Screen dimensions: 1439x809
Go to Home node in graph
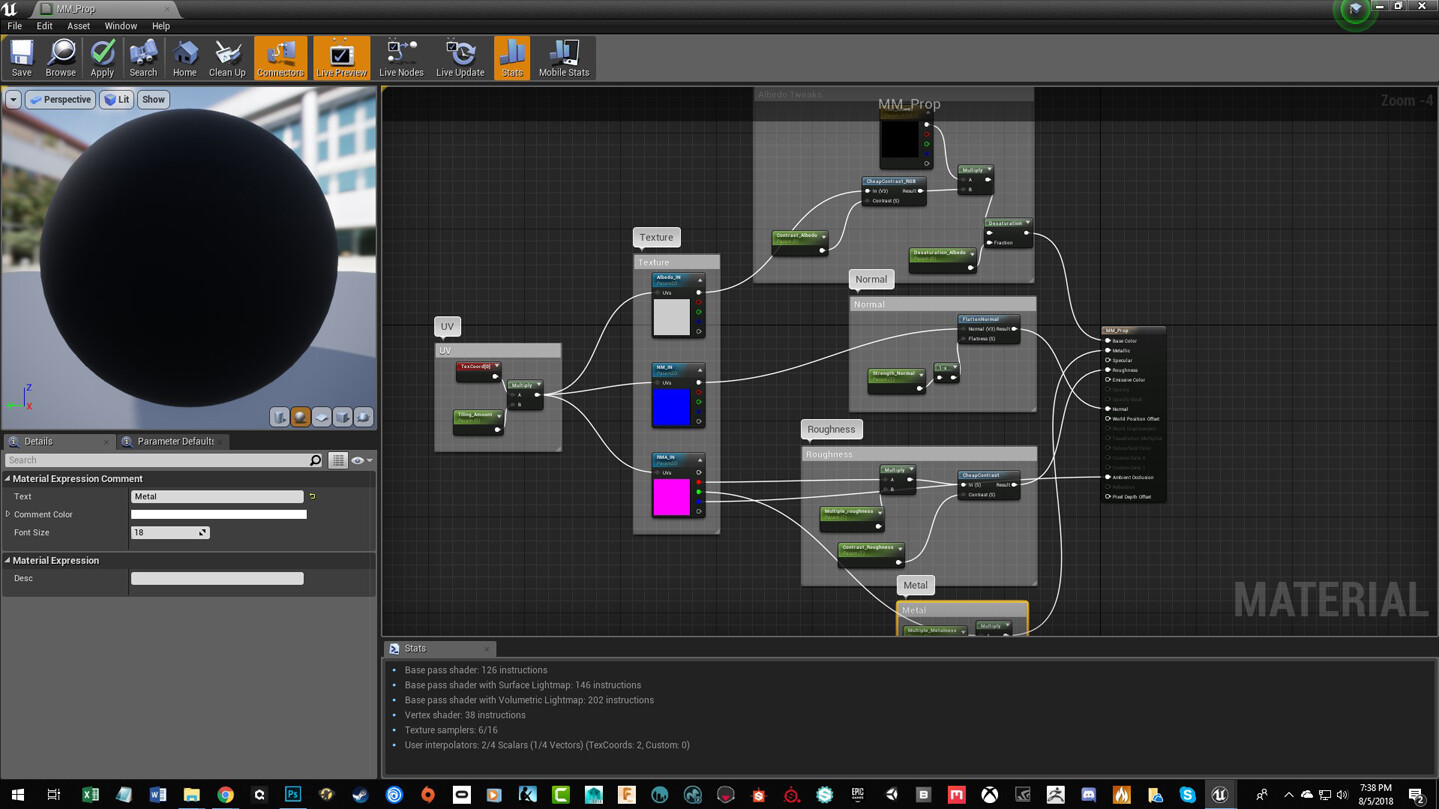tap(184, 59)
